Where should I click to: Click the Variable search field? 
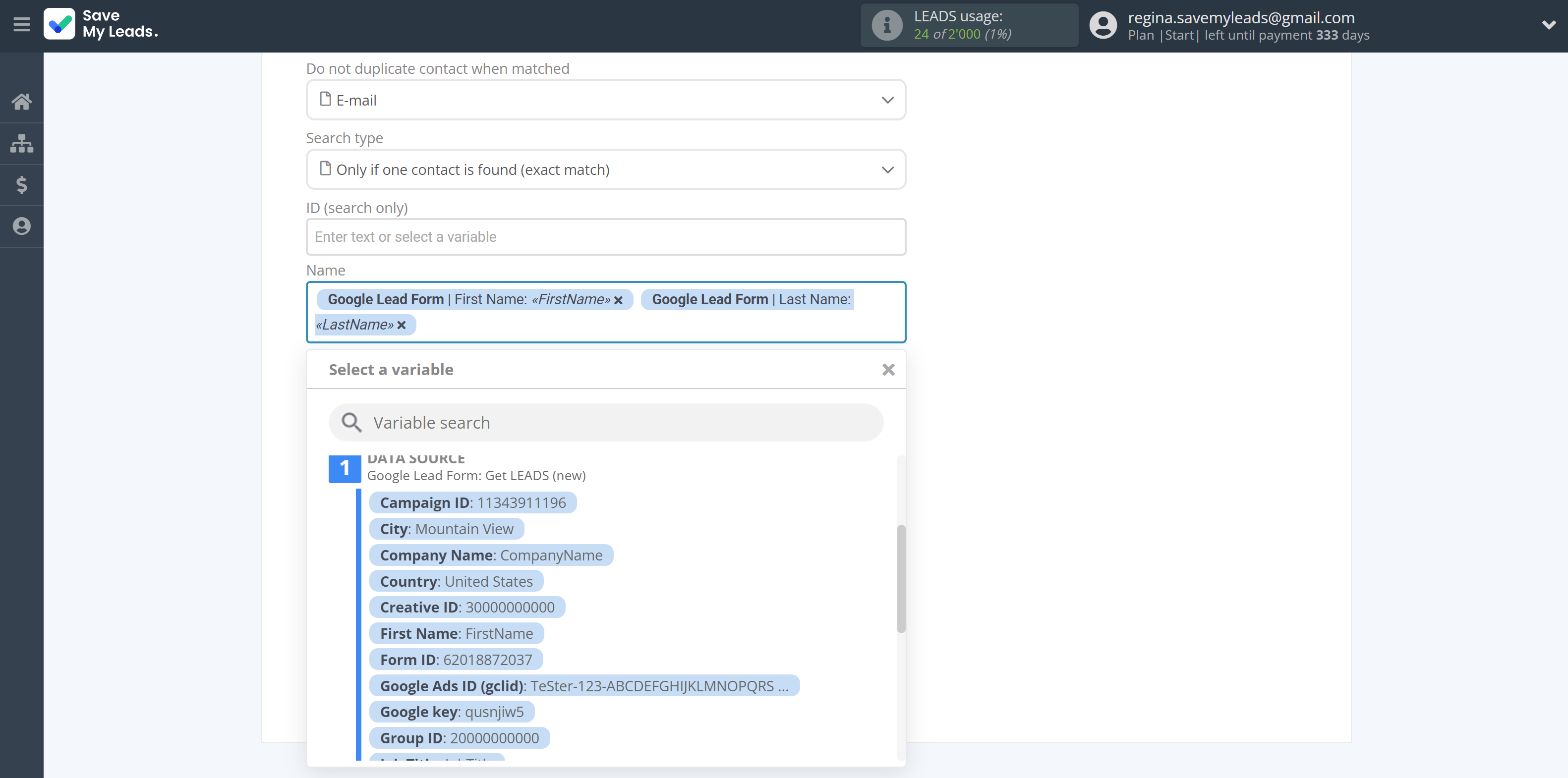pyautogui.click(x=606, y=422)
